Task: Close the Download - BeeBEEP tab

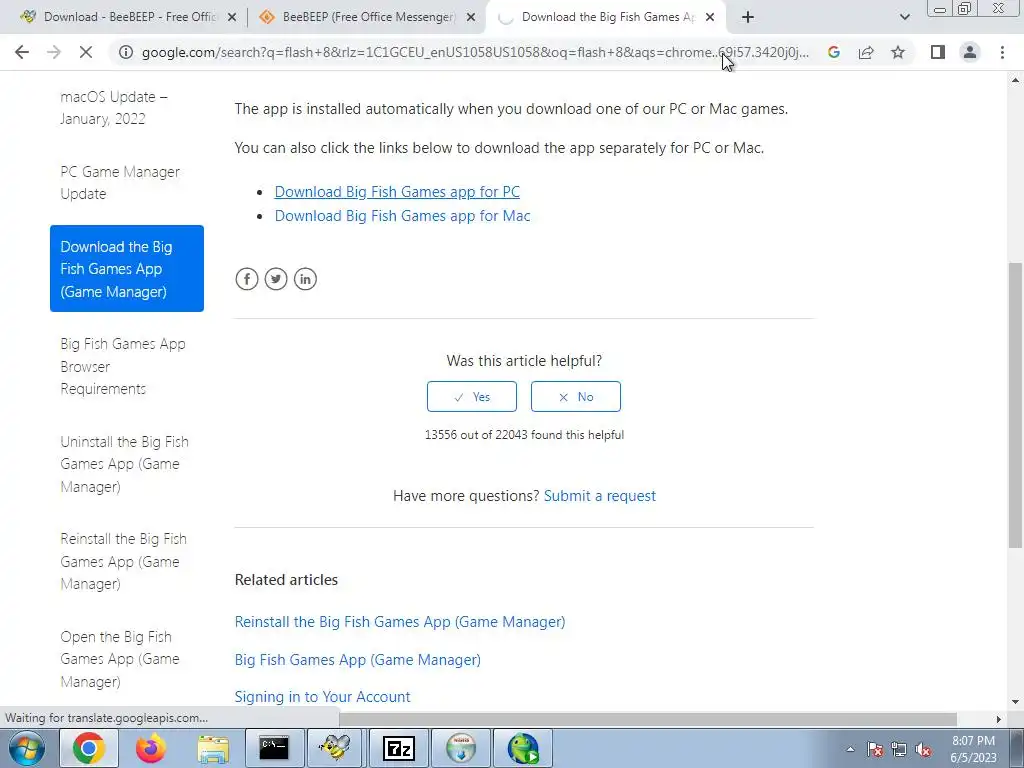Action: (232, 18)
